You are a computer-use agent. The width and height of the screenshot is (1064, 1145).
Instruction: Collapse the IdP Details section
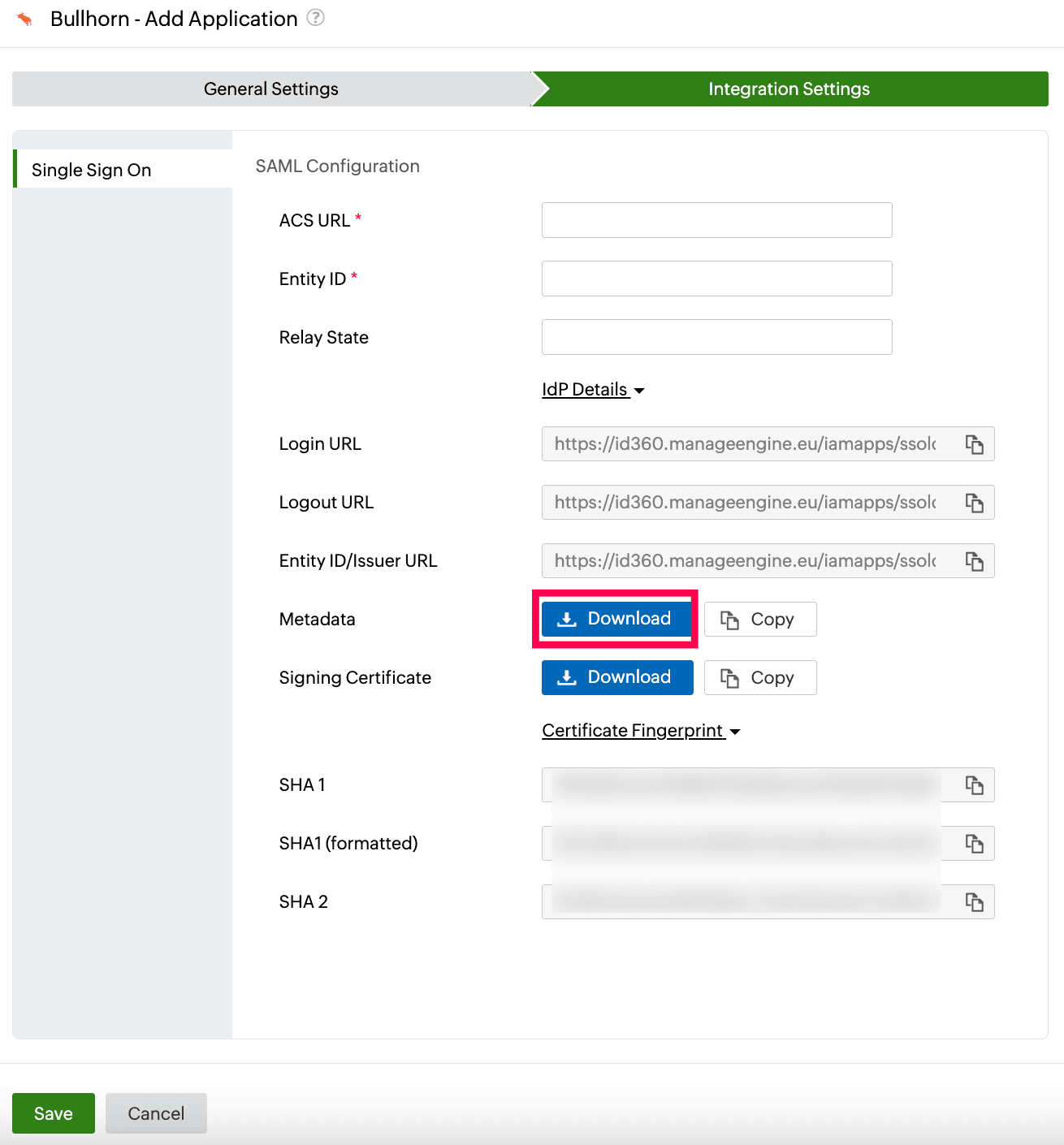[593, 390]
